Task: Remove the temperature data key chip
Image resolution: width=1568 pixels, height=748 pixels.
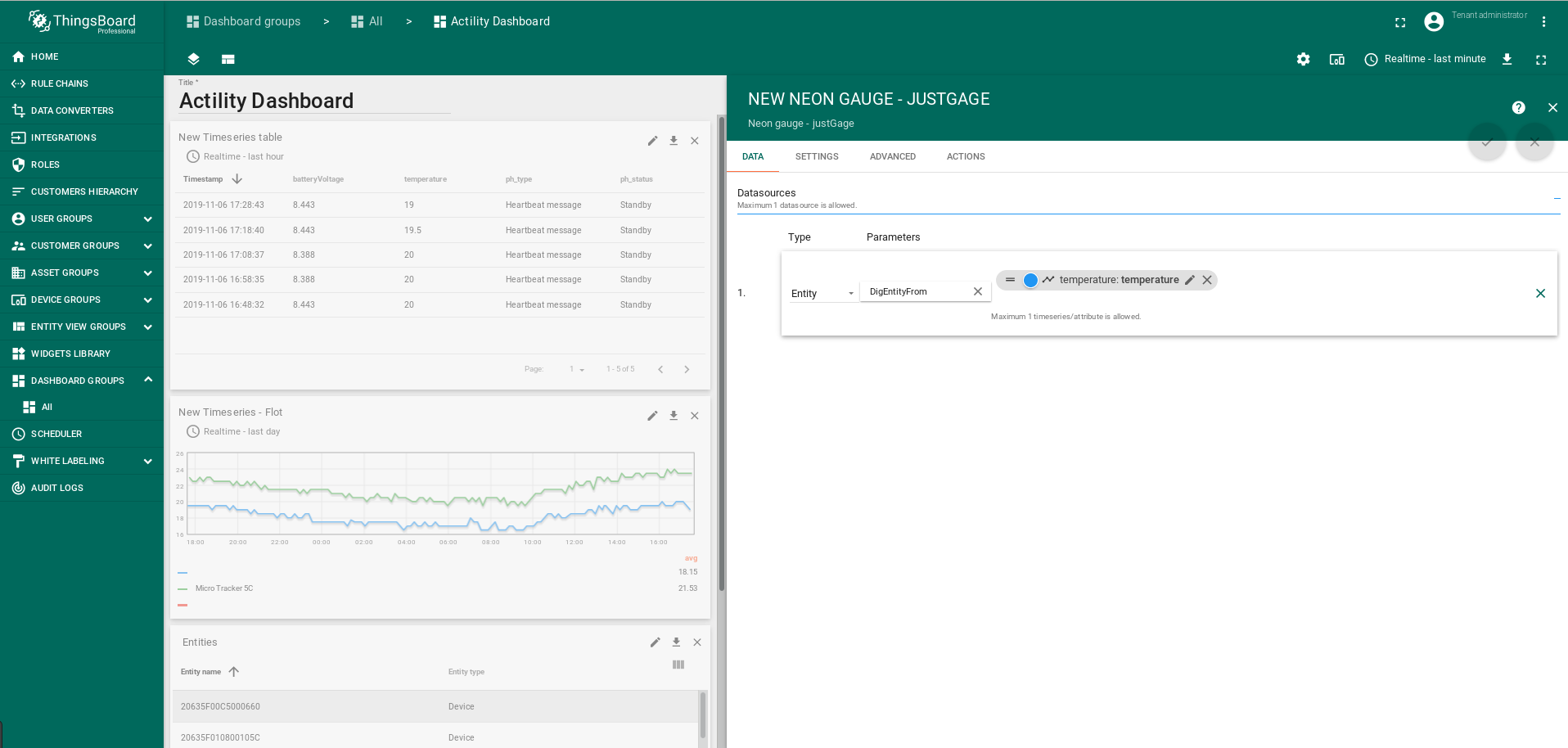Action: coord(1207,280)
